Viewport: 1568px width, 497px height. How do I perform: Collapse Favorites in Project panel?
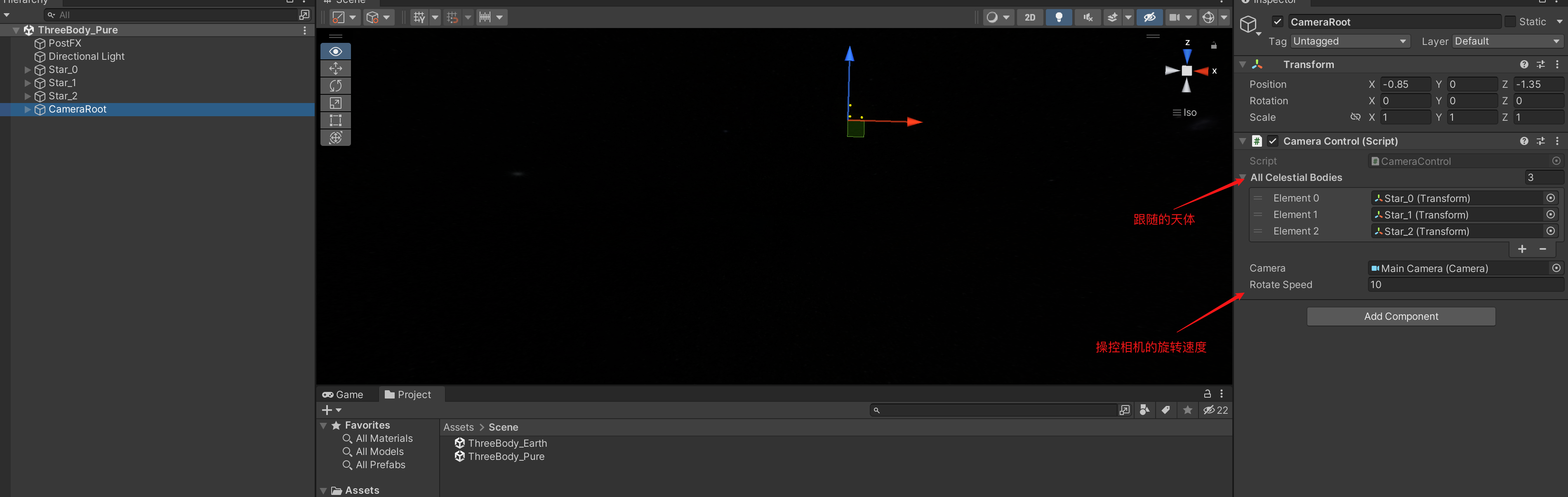coord(324,426)
